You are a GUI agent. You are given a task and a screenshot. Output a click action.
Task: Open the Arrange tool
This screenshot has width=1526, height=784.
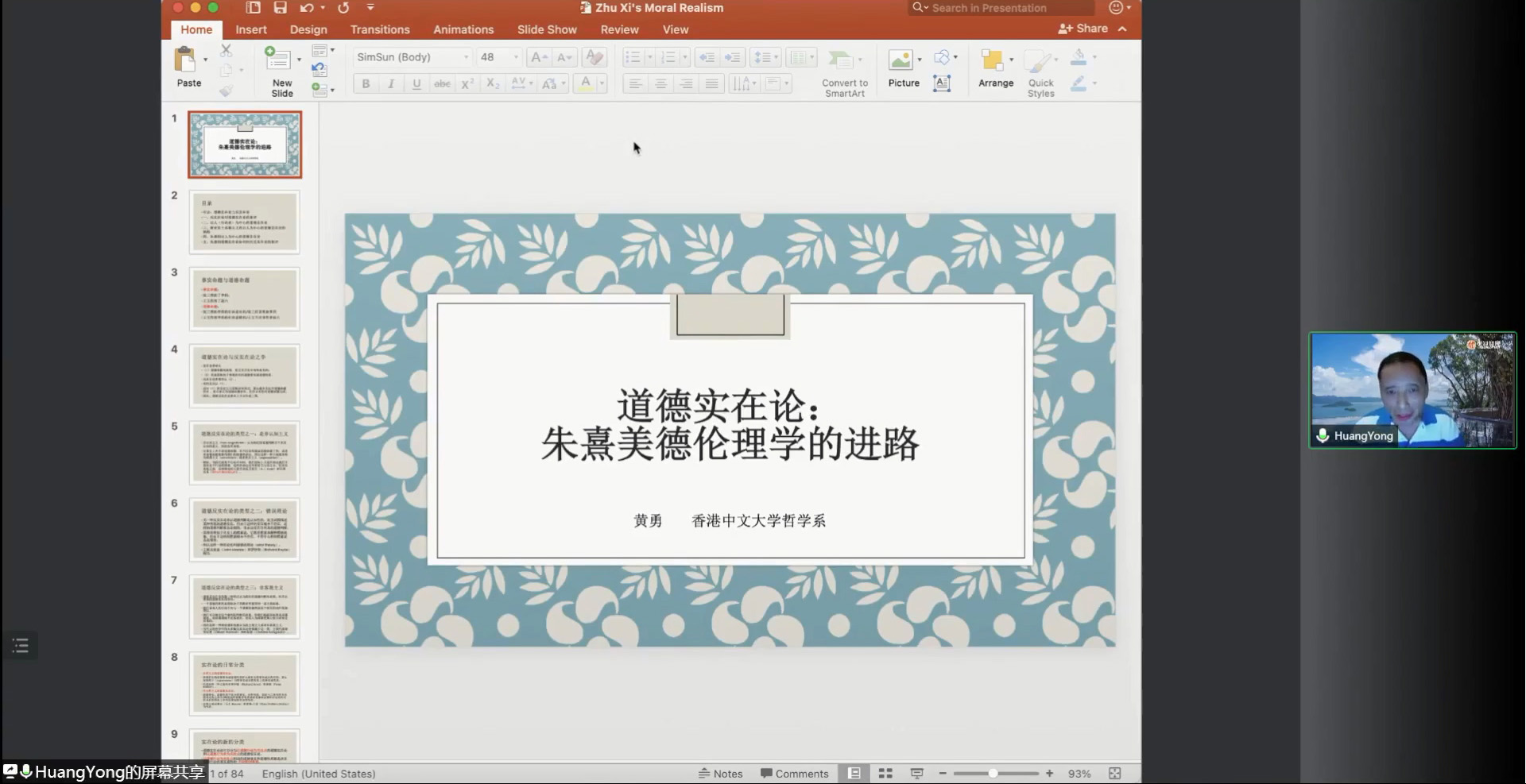[992, 60]
